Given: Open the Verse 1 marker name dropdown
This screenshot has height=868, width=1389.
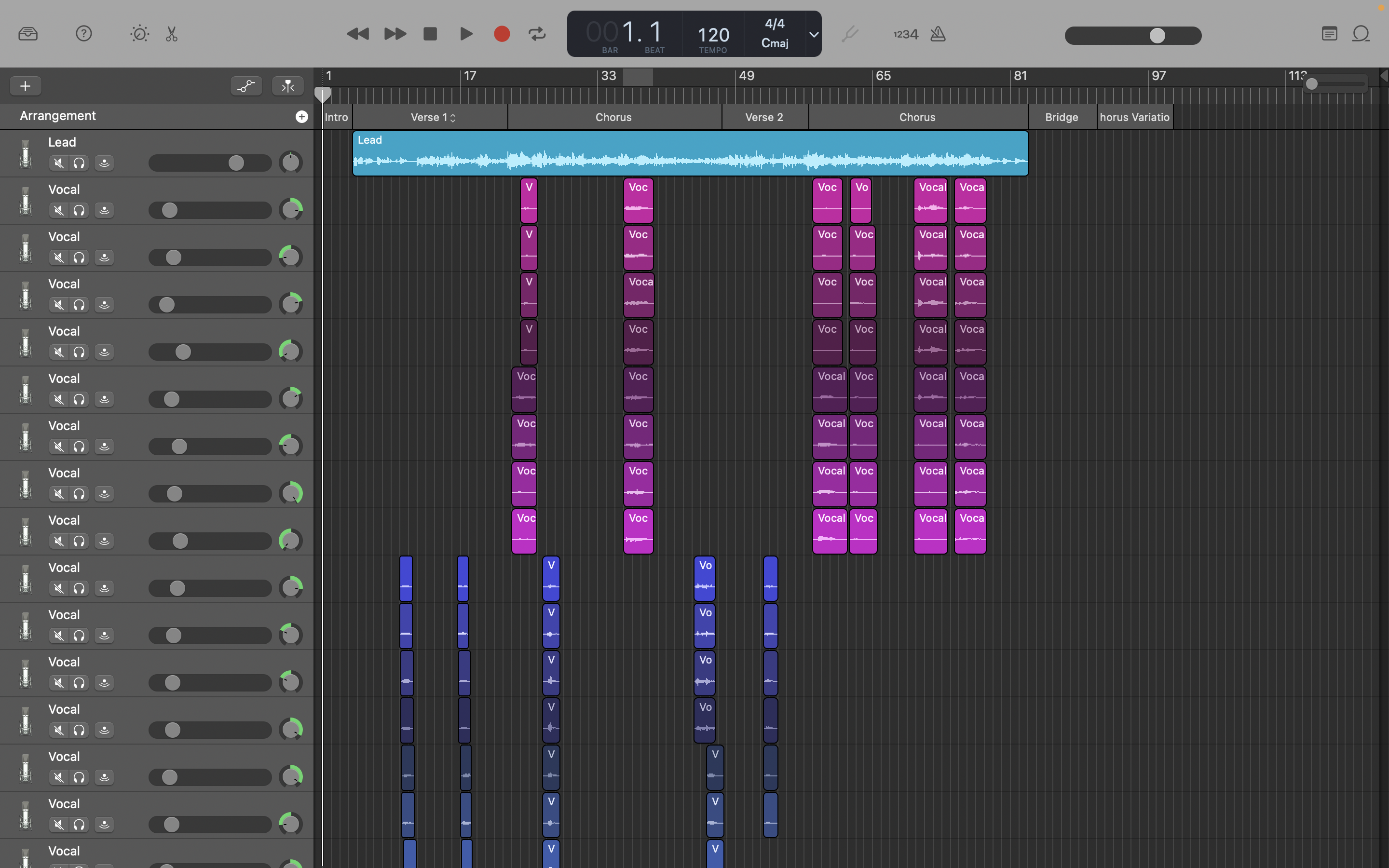Looking at the screenshot, I should (x=453, y=118).
